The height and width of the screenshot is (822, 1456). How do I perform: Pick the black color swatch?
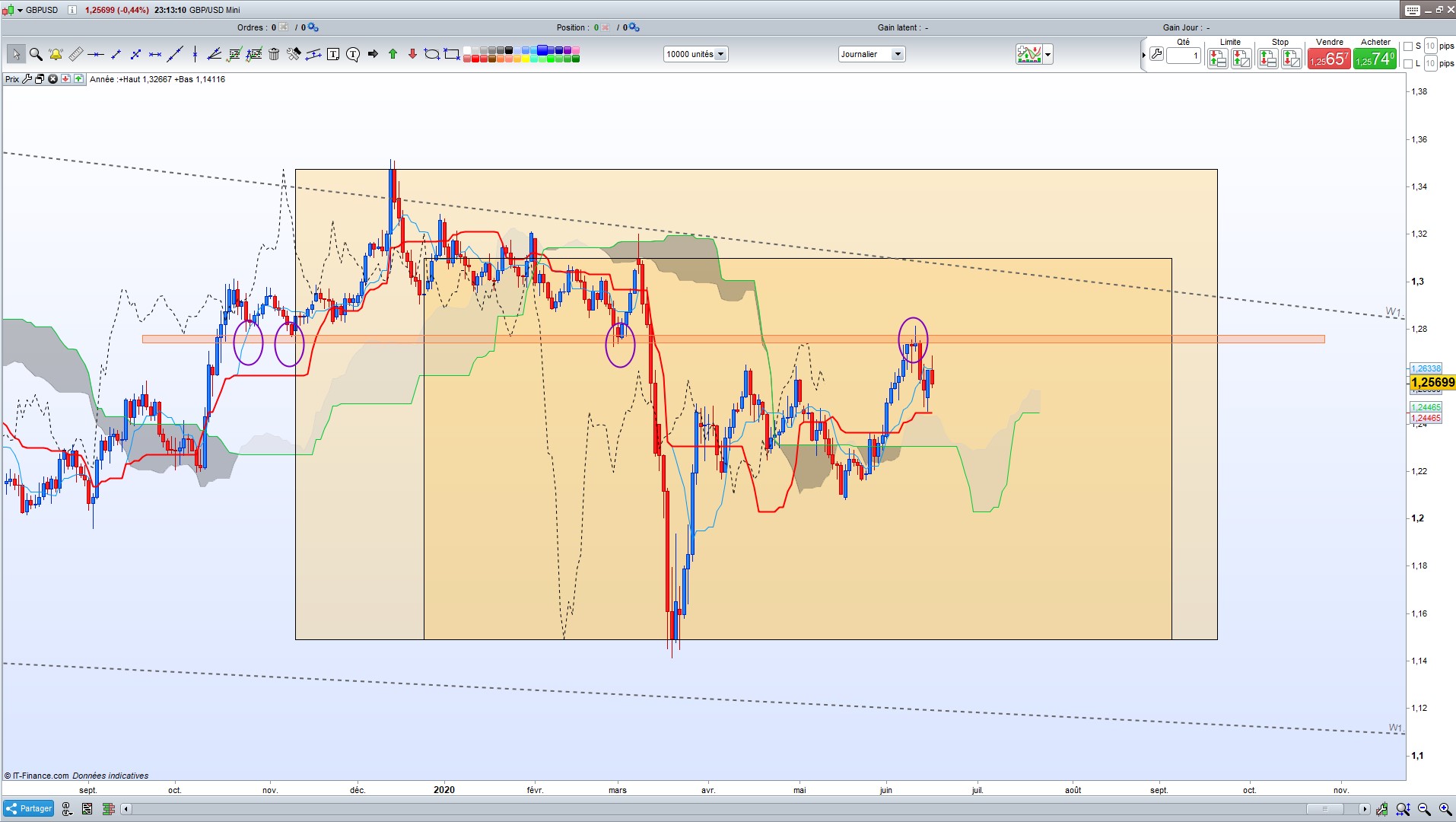coord(509,50)
